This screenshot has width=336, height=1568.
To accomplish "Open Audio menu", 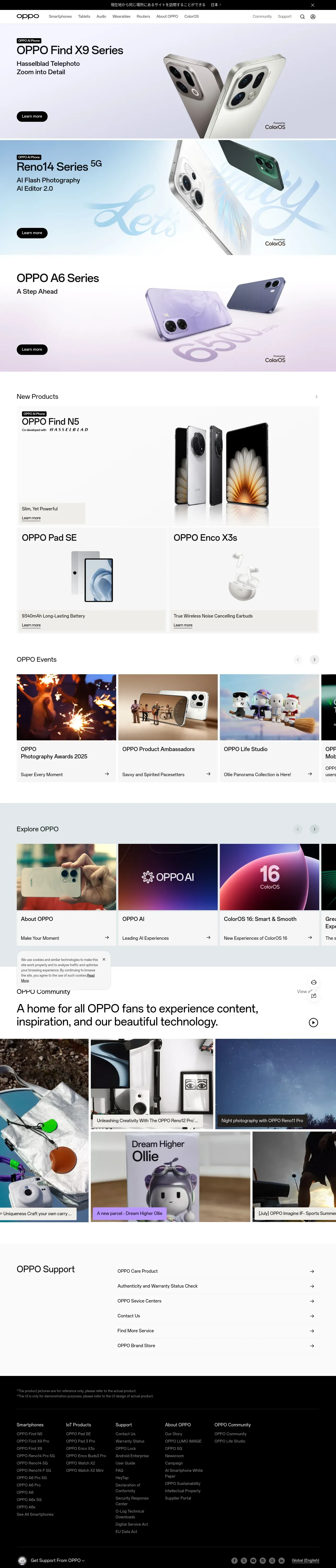I will click(x=101, y=16).
